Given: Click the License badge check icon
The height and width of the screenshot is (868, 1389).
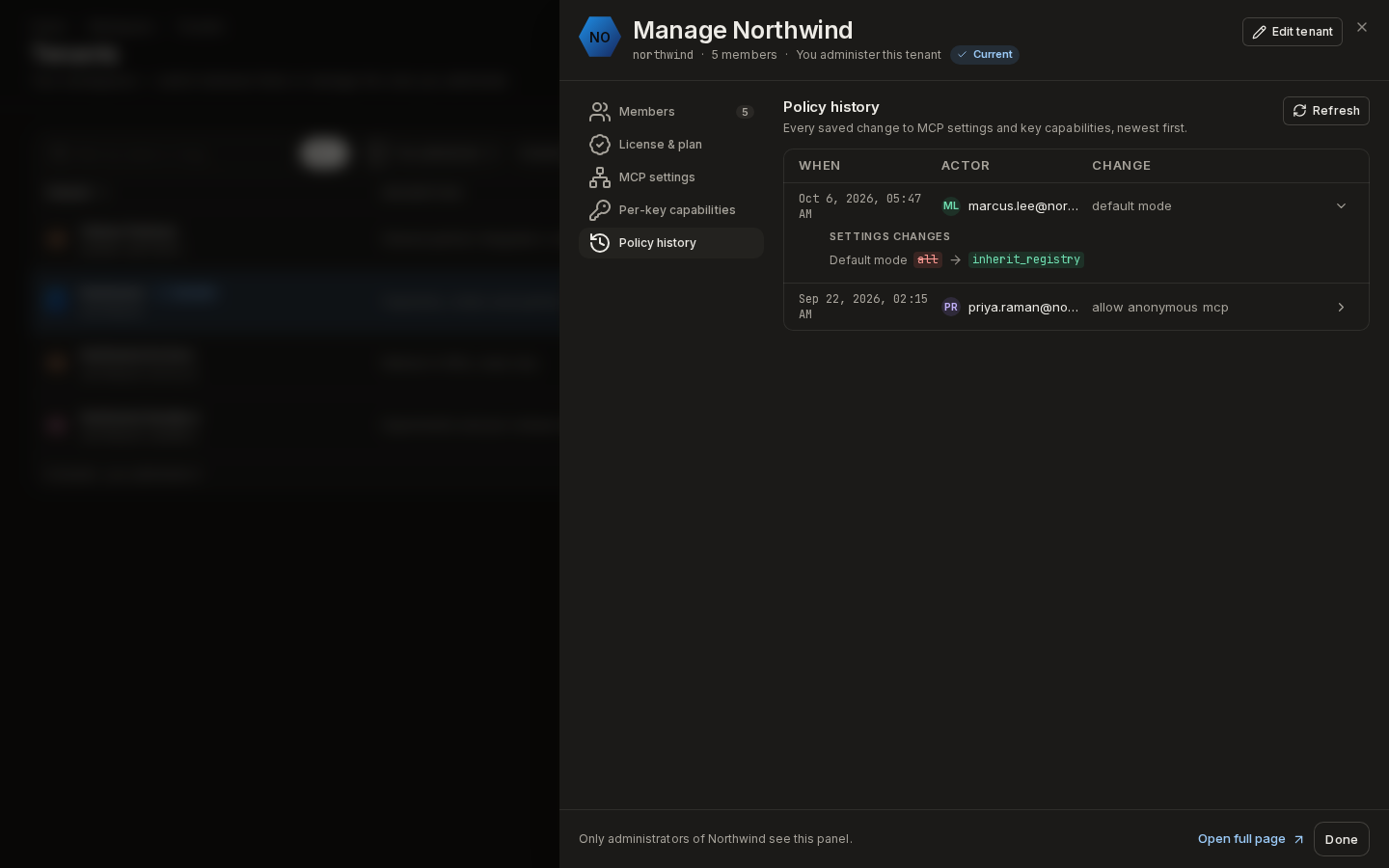Looking at the screenshot, I should (x=600, y=145).
